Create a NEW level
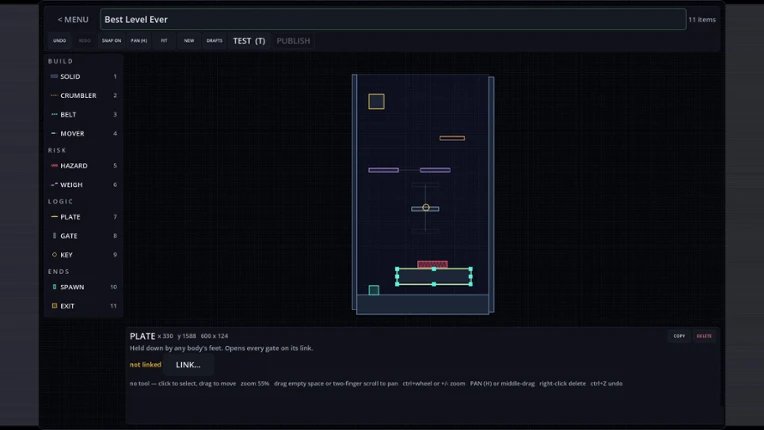The width and height of the screenshot is (764, 430). [189, 41]
